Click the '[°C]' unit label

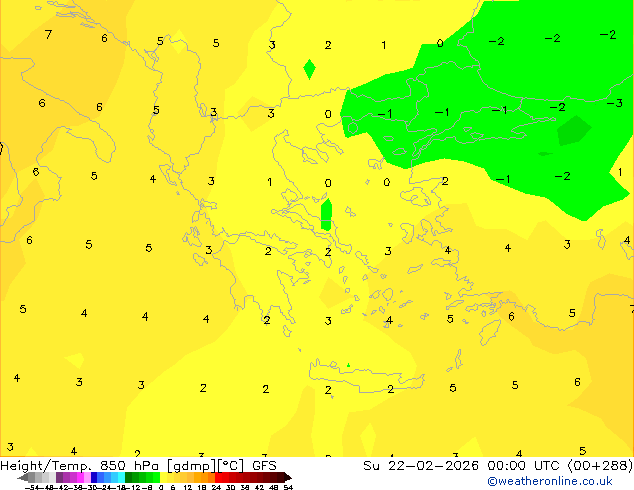coord(231,466)
